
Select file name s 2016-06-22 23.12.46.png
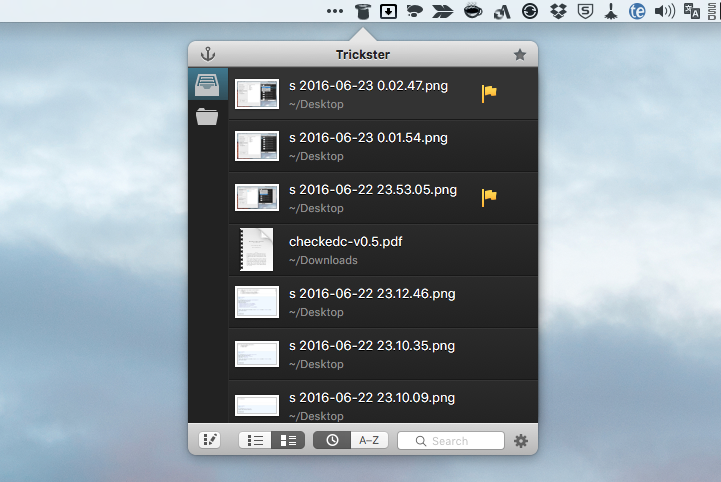click(x=372, y=294)
